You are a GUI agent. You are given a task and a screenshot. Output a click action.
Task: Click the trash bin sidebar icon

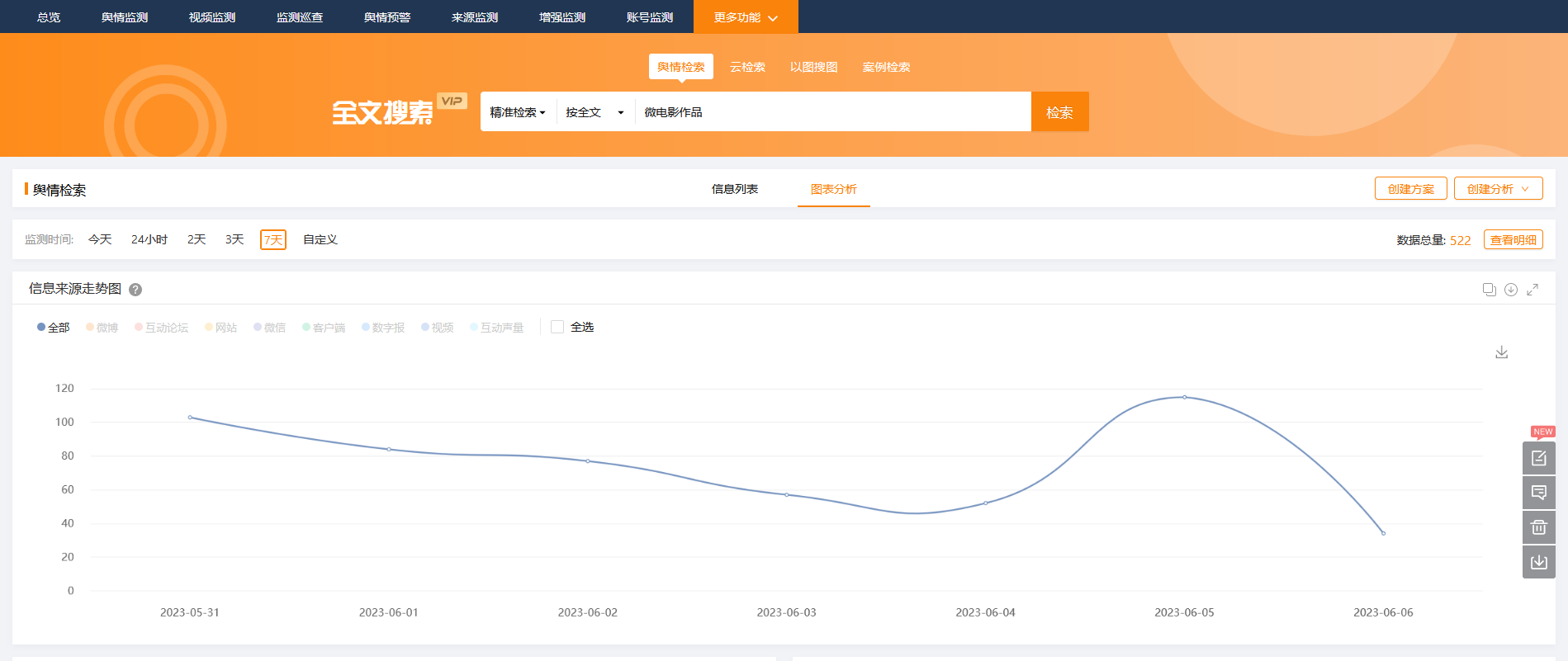[1538, 527]
